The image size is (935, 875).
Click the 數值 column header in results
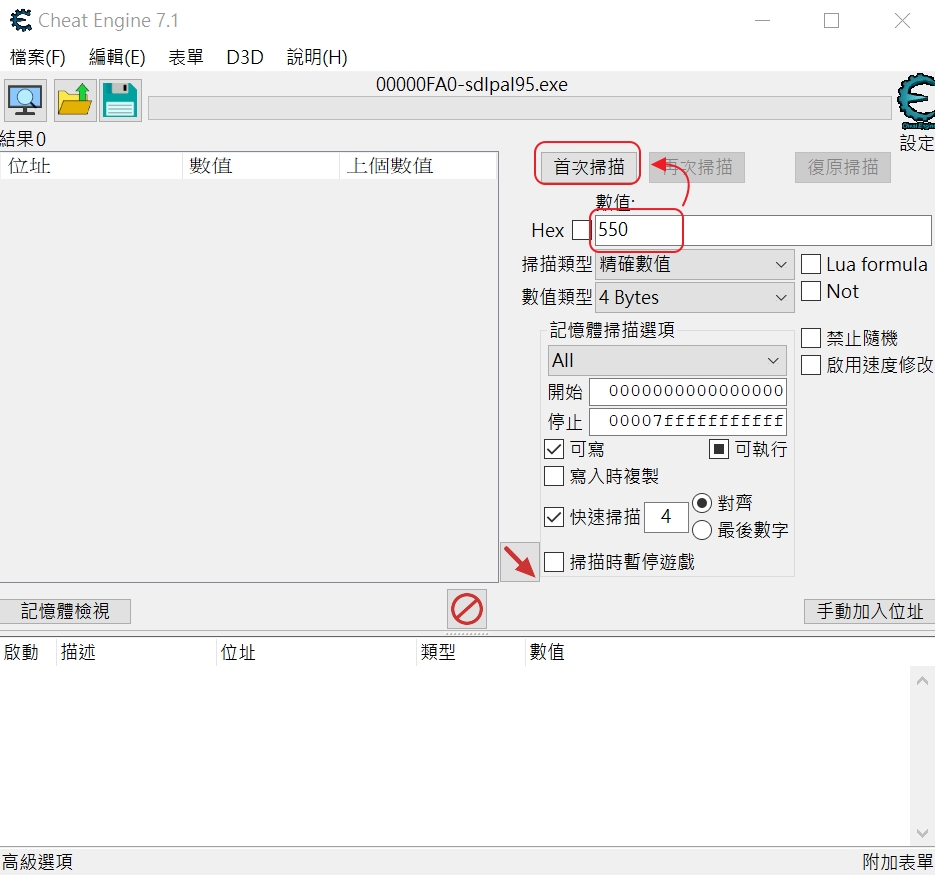coord(261,166)
